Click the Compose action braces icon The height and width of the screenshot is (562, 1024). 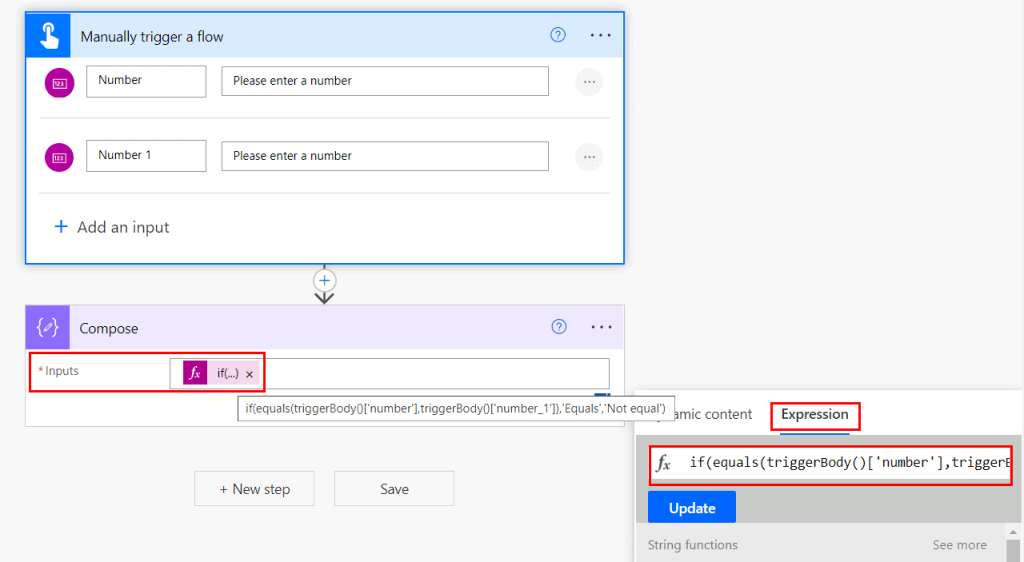click(x=48, y=327)
